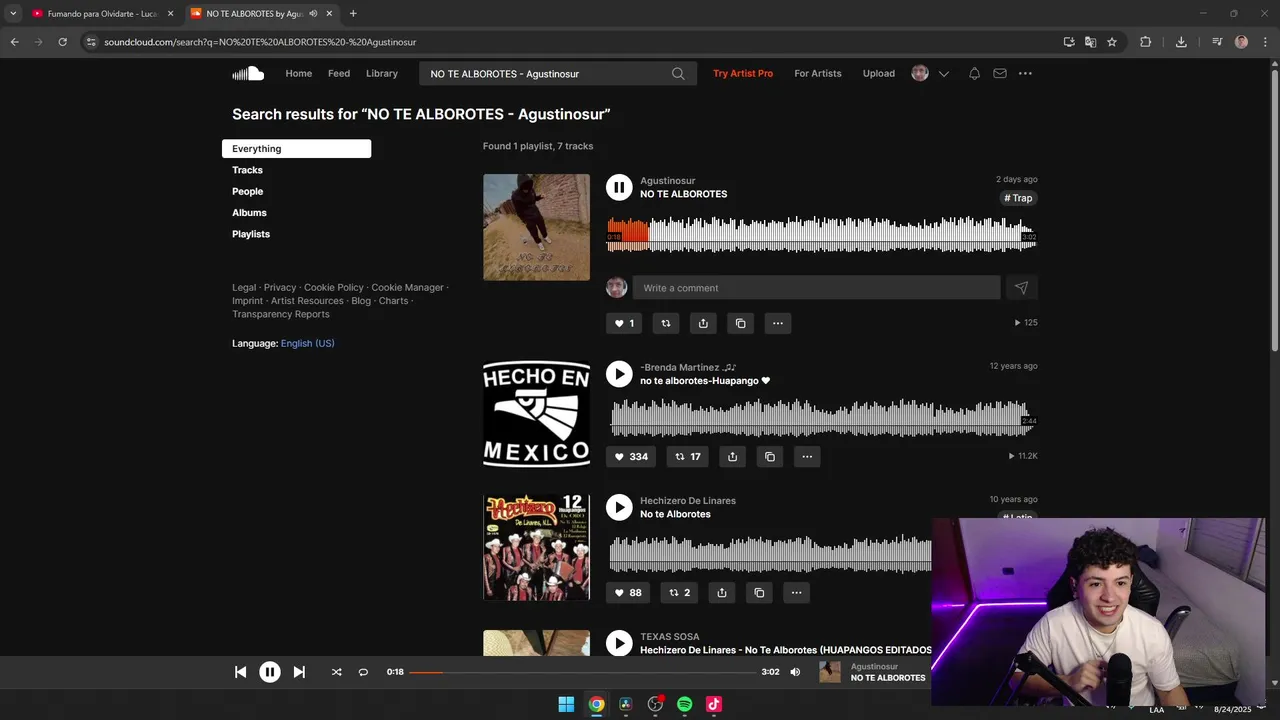Click Try Artist Pro link
The image size is (1280, 720).
click(743, 73)
